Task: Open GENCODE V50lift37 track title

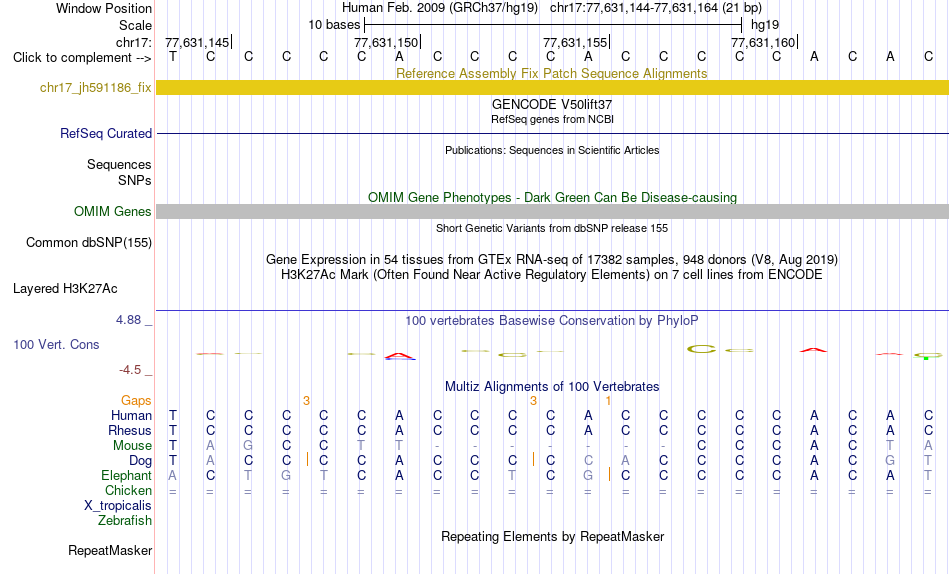Action: tap(552, 104)
